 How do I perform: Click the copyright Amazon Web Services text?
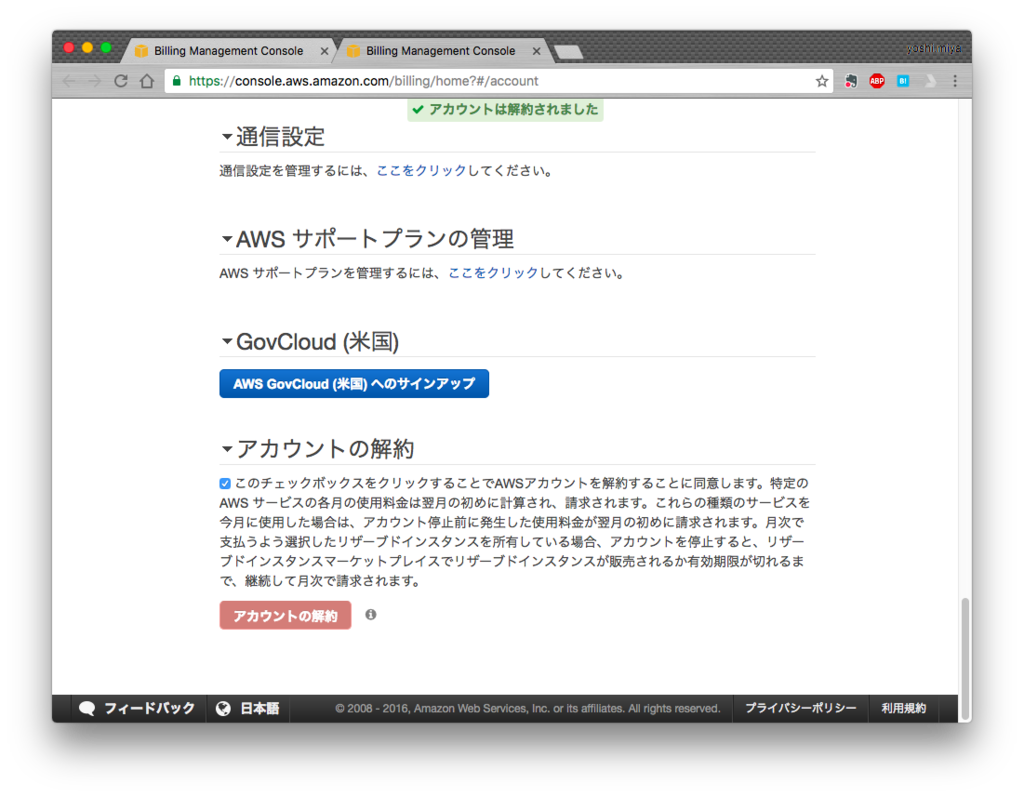click(528, 708)
